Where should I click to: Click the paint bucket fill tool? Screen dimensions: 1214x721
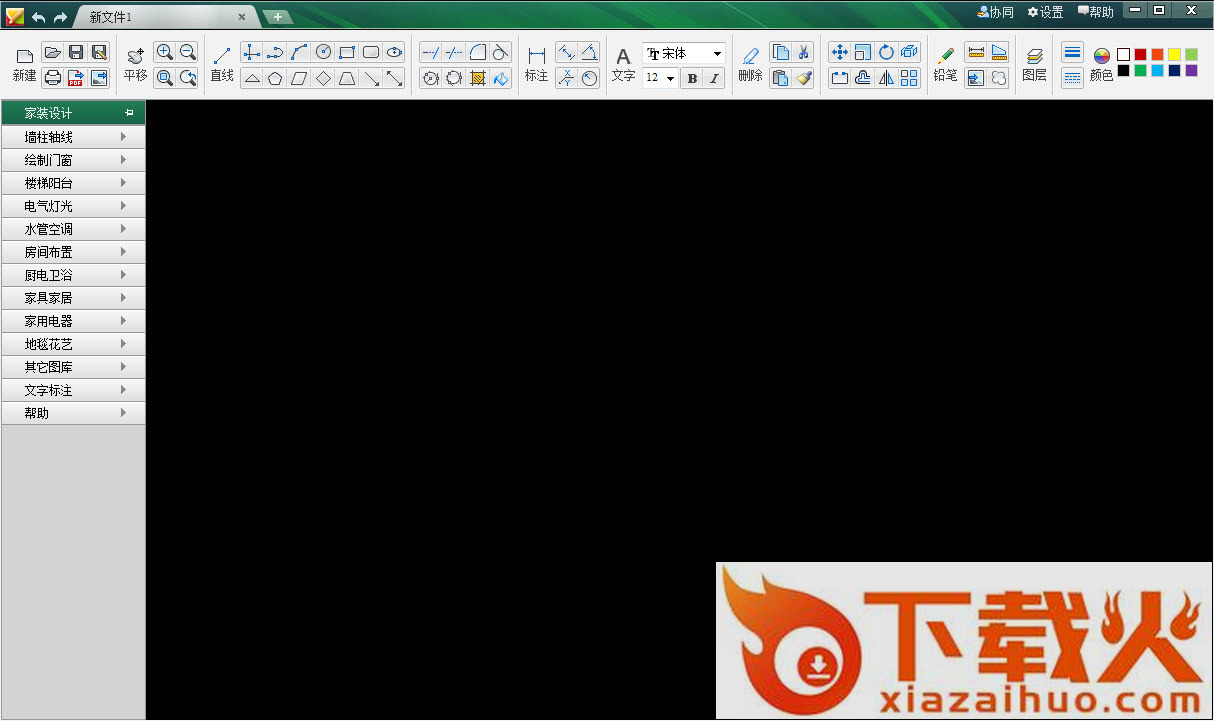point(501,77)
